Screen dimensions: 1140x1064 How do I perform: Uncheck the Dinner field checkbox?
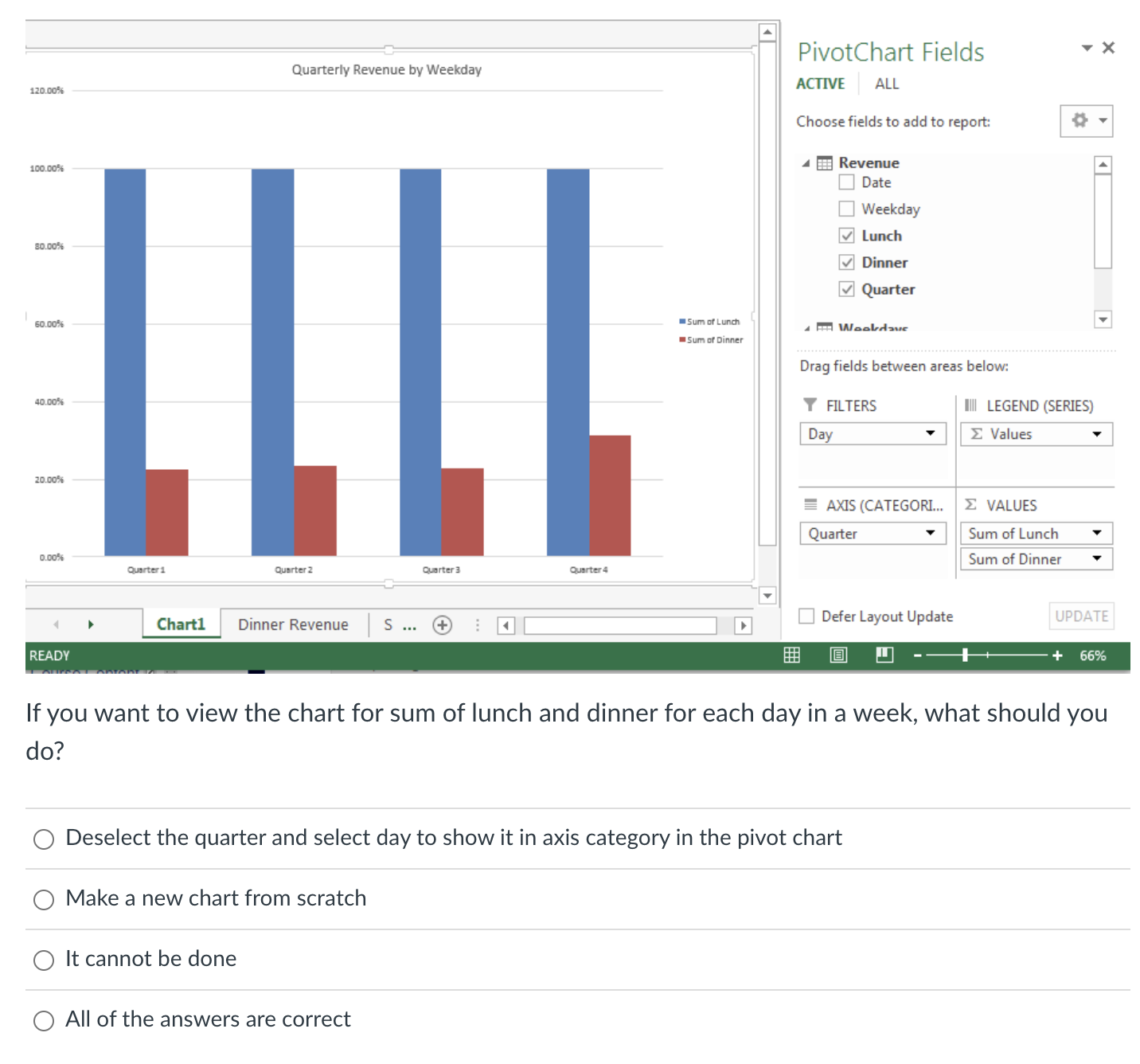click(847, 262)
